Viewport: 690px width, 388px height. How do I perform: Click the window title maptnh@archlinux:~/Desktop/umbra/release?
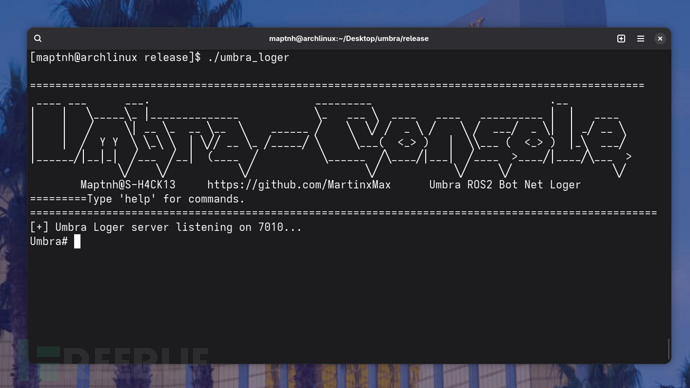tap(349, 39)
